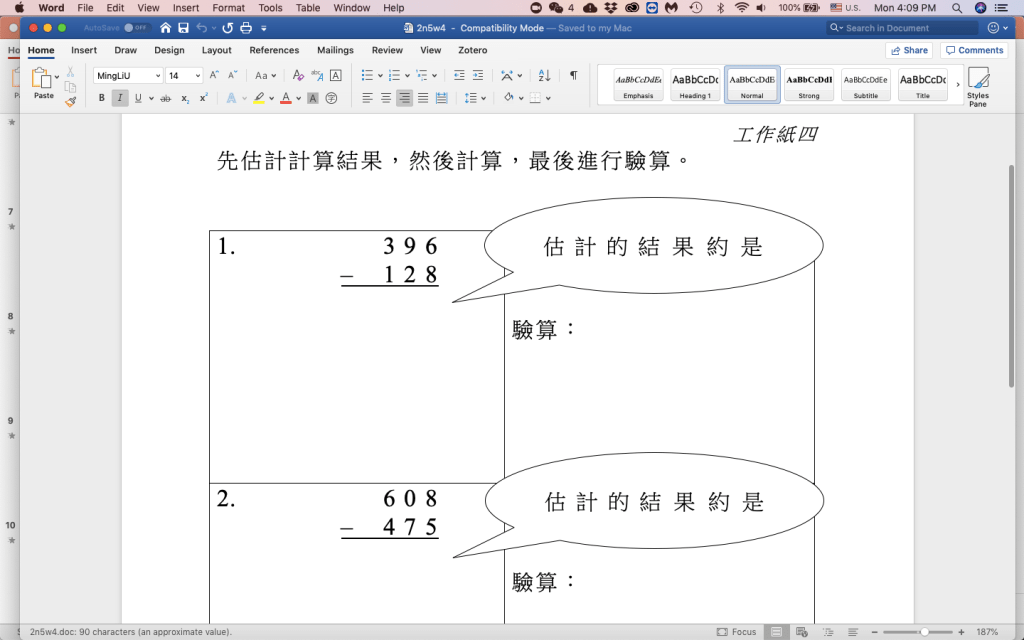1024x640 pixels.
Task: Toggle the AutoSave switch
Action: [136, 28]
